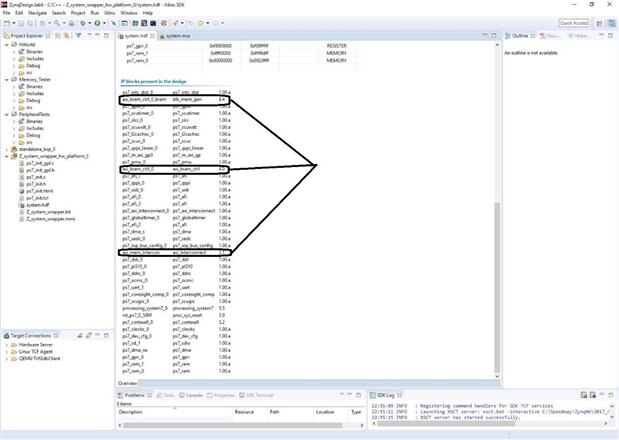Click the axi_bram_ctrl_0 row
Viewport: 619px width, 440px height.
click(x=174, y=169)
